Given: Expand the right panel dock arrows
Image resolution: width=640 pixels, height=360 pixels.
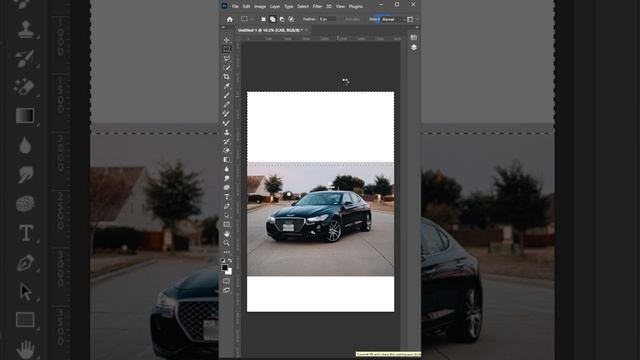Looking at the screenshot, I should pos(417,27).
